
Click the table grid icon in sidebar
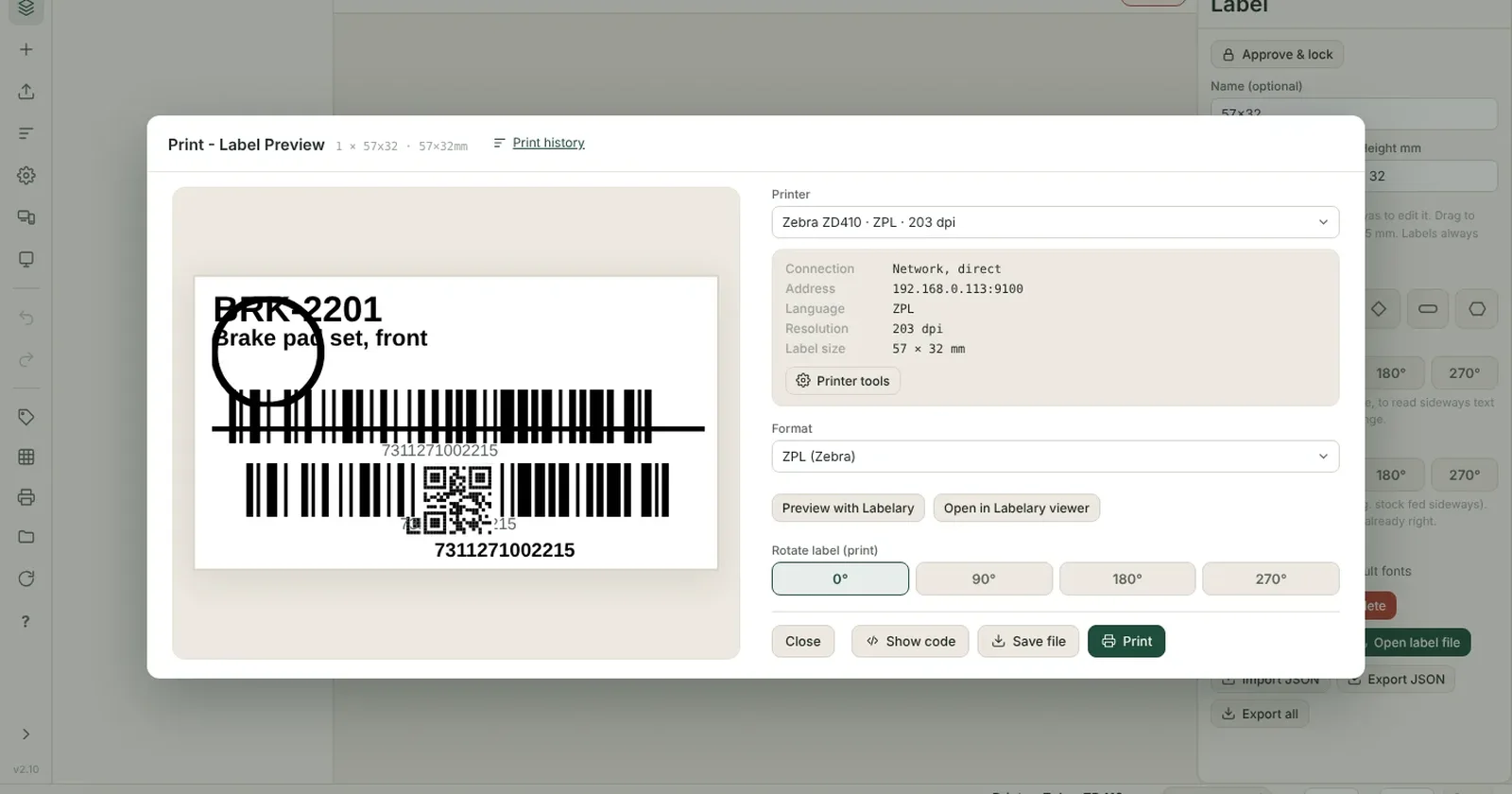tap(26, 457)
